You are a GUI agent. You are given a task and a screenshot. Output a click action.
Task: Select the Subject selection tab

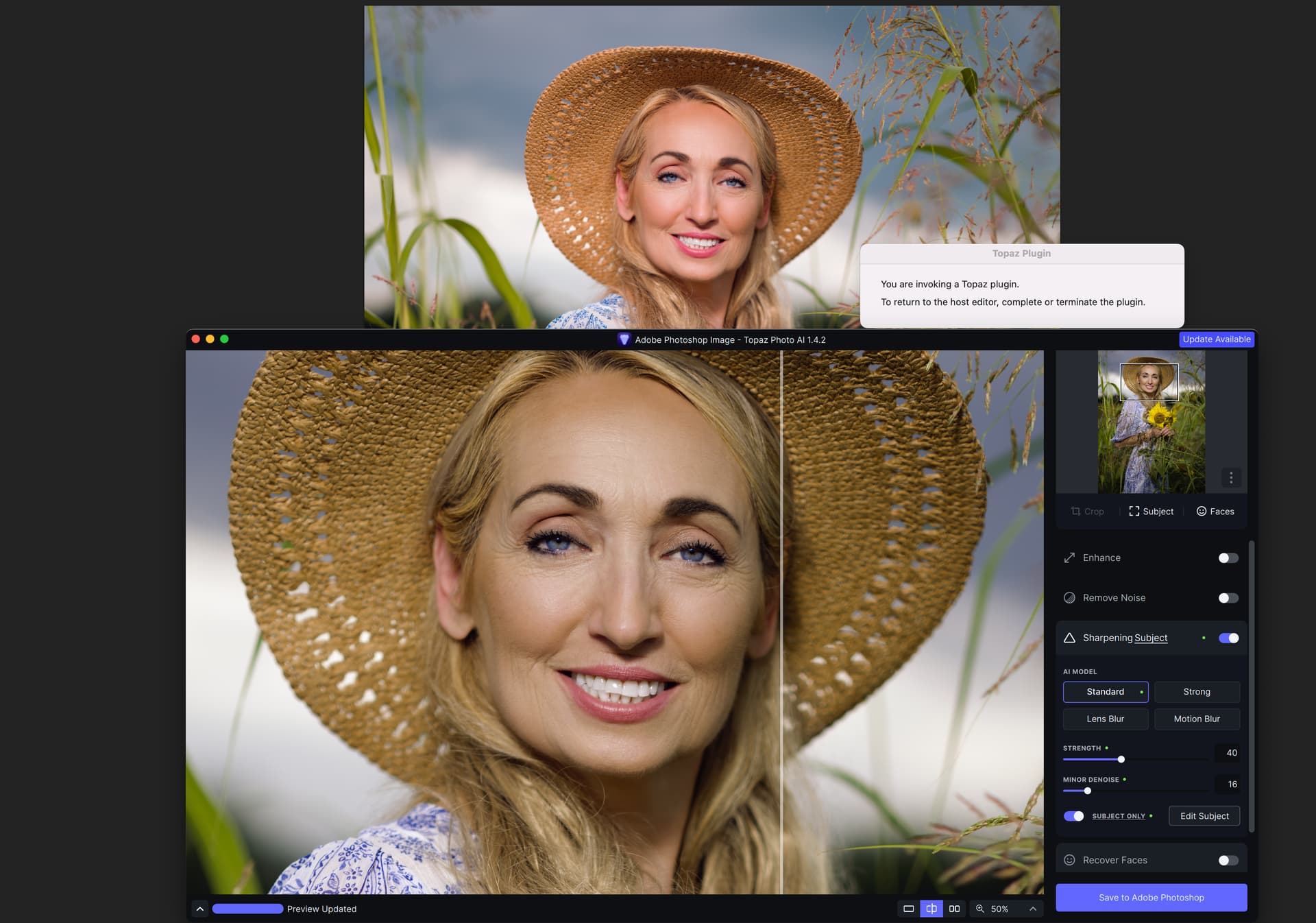point(1151,512)
